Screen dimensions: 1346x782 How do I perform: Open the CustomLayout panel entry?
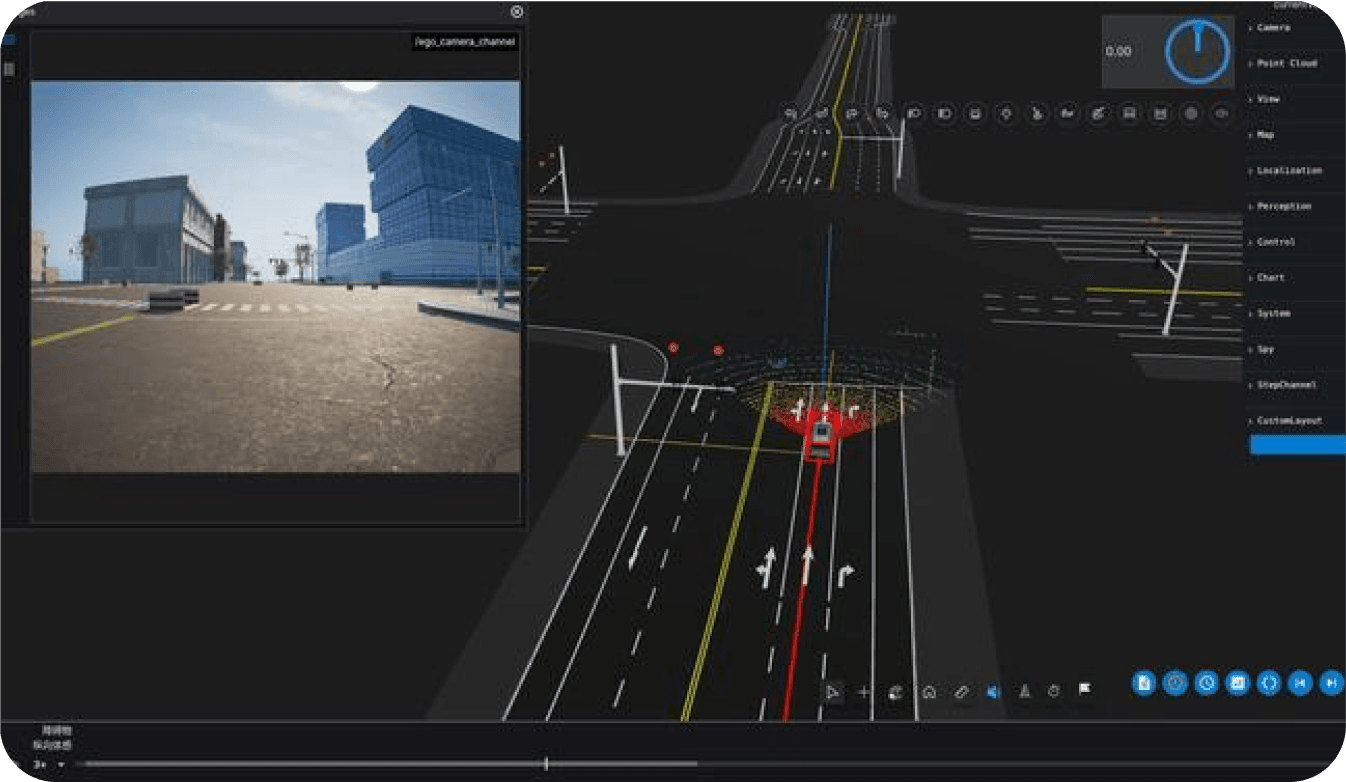1296,421
